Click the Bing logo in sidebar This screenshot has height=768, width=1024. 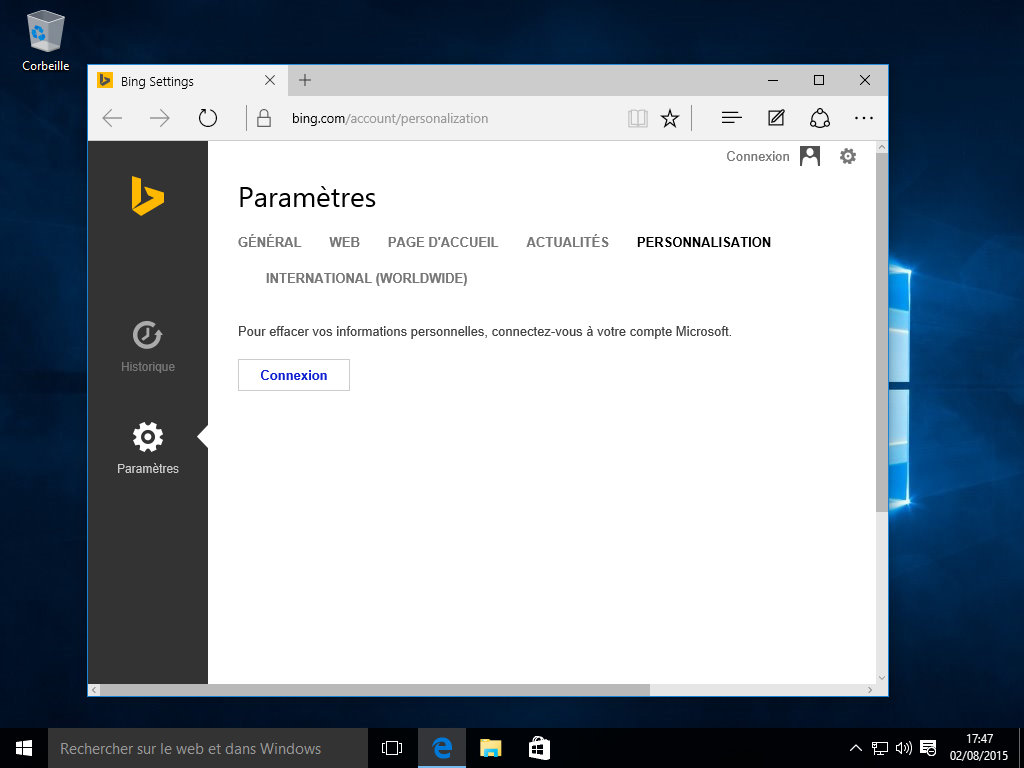coord(147,196)
